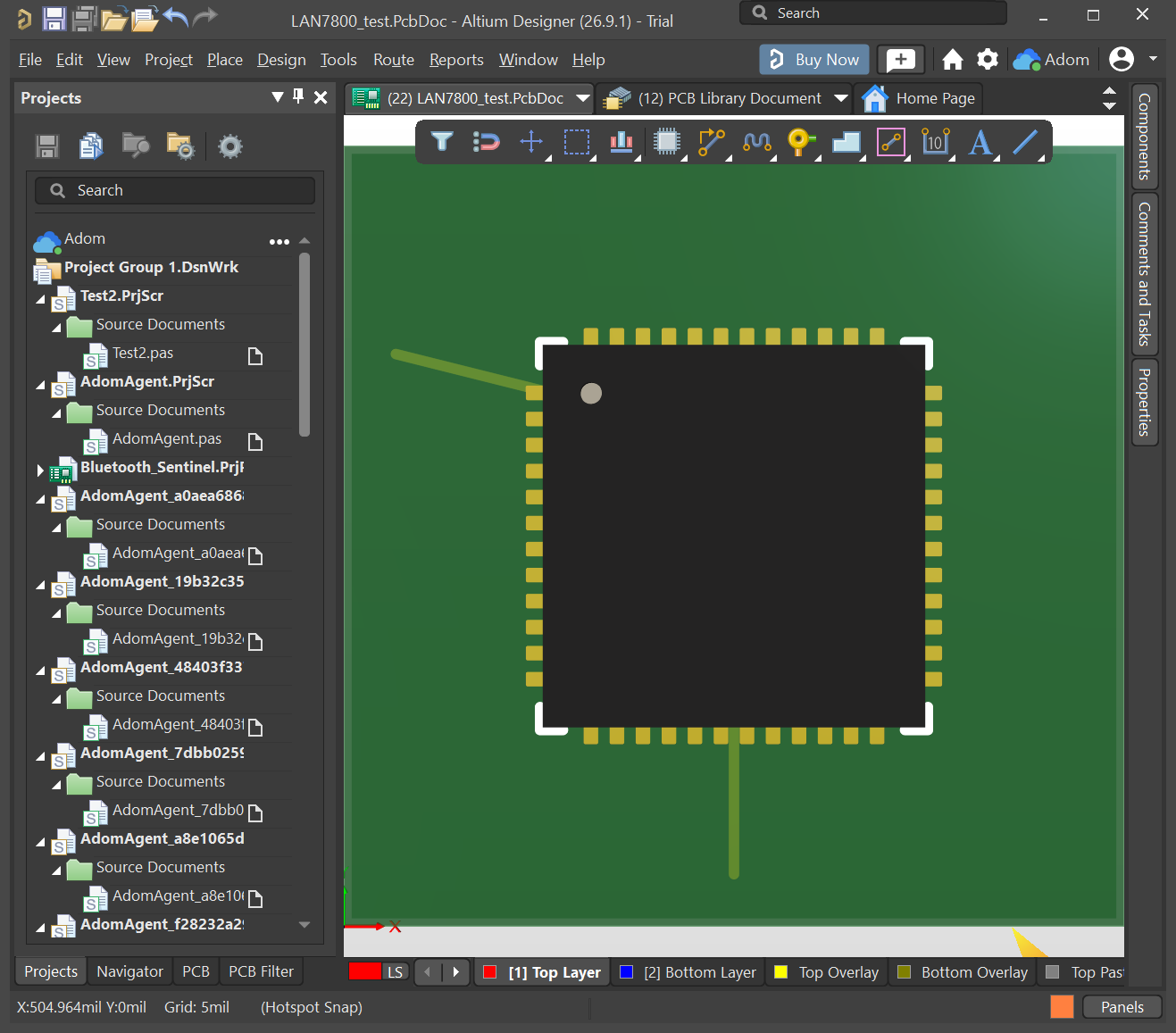
Task: Choose the Place Via tool
Action: tap(801, 141)
